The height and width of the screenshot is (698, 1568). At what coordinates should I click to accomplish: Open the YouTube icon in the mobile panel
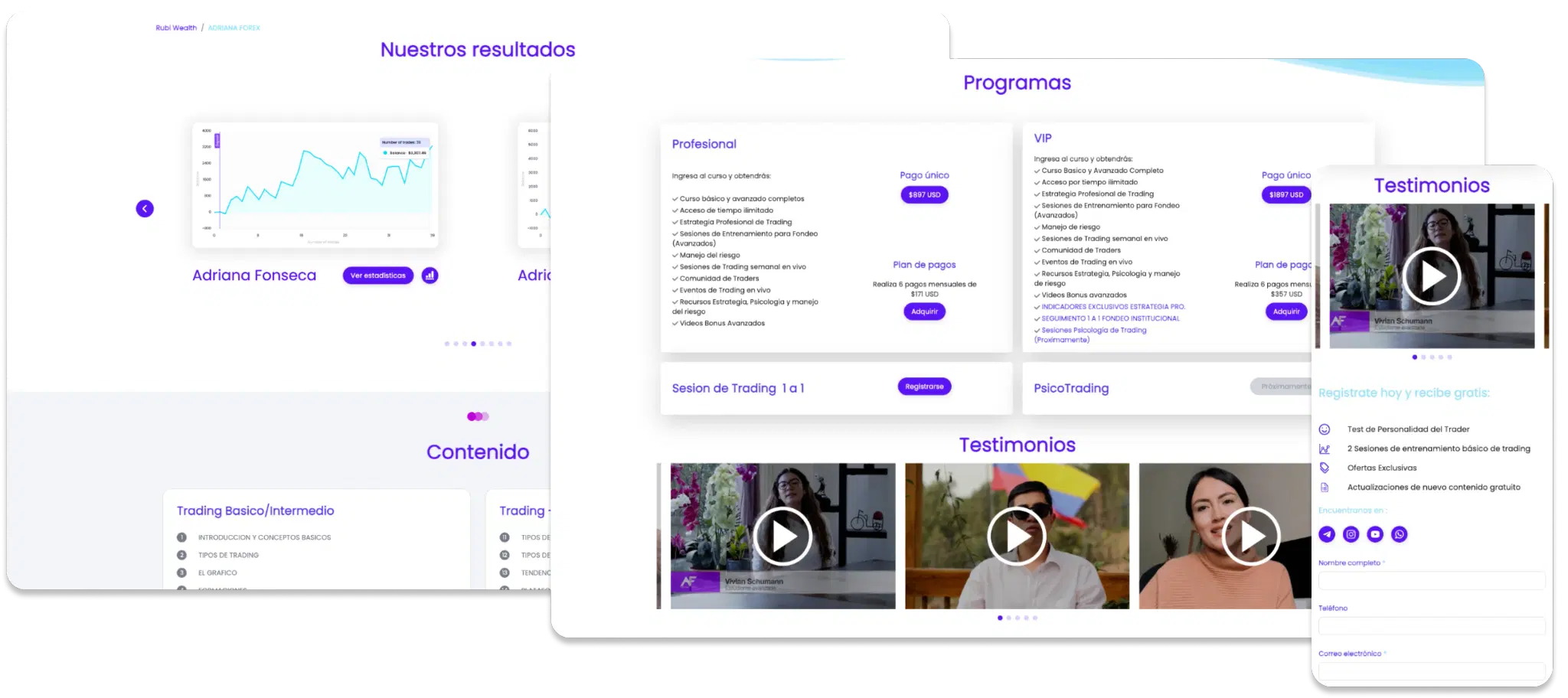(x=1376, y=534)
